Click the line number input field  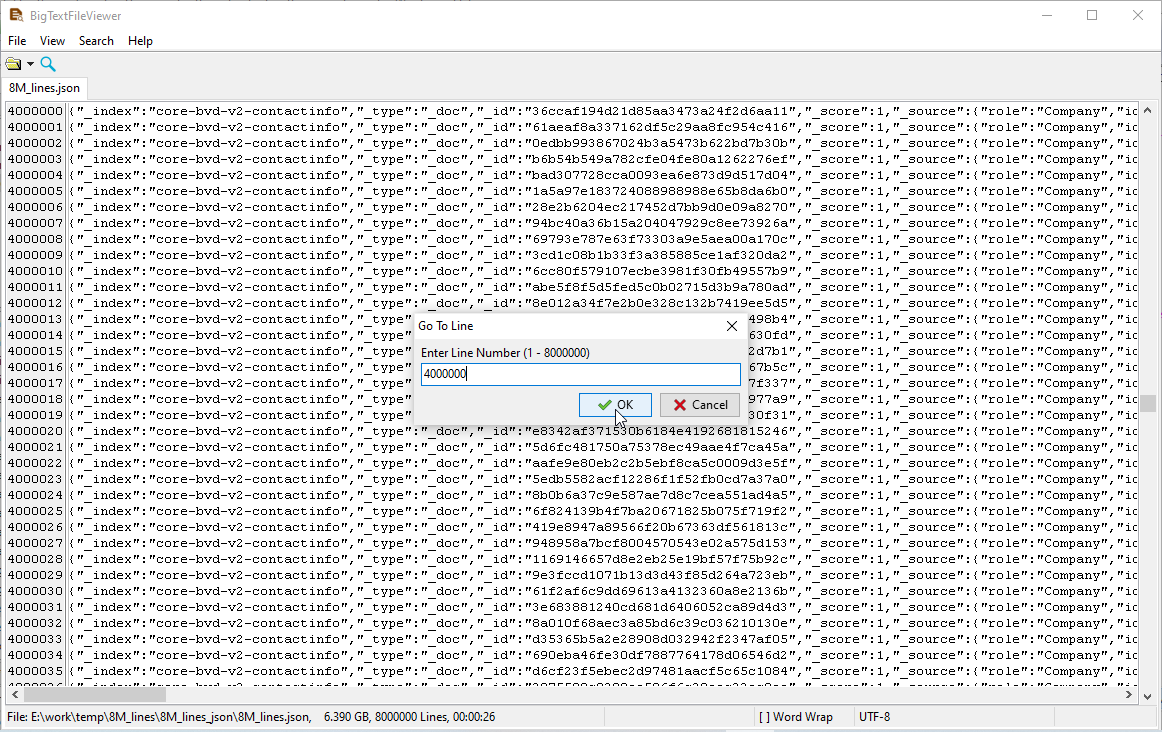click(580, 373)
